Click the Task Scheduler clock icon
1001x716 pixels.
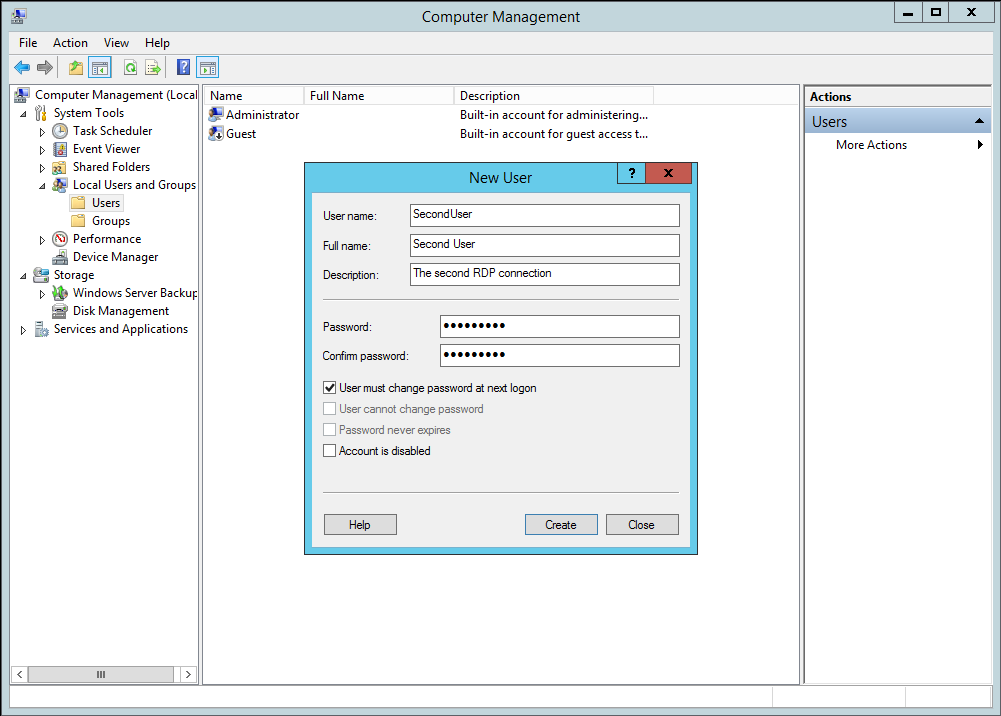click(x=60, y=131)
